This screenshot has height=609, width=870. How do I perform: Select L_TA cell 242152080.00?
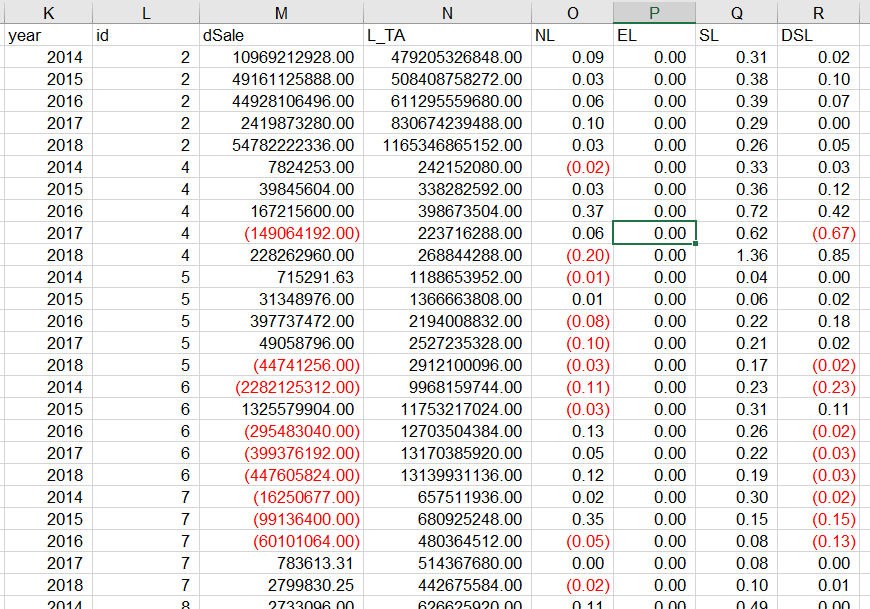pyautogui.click(x=447, y=167)
